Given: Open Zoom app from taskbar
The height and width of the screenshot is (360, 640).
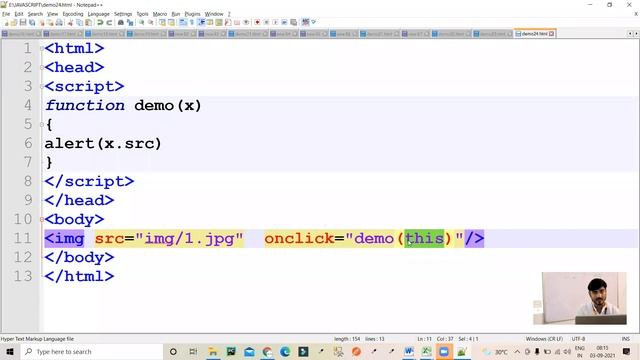Looking at the screenshot, I should pos(444,351).
